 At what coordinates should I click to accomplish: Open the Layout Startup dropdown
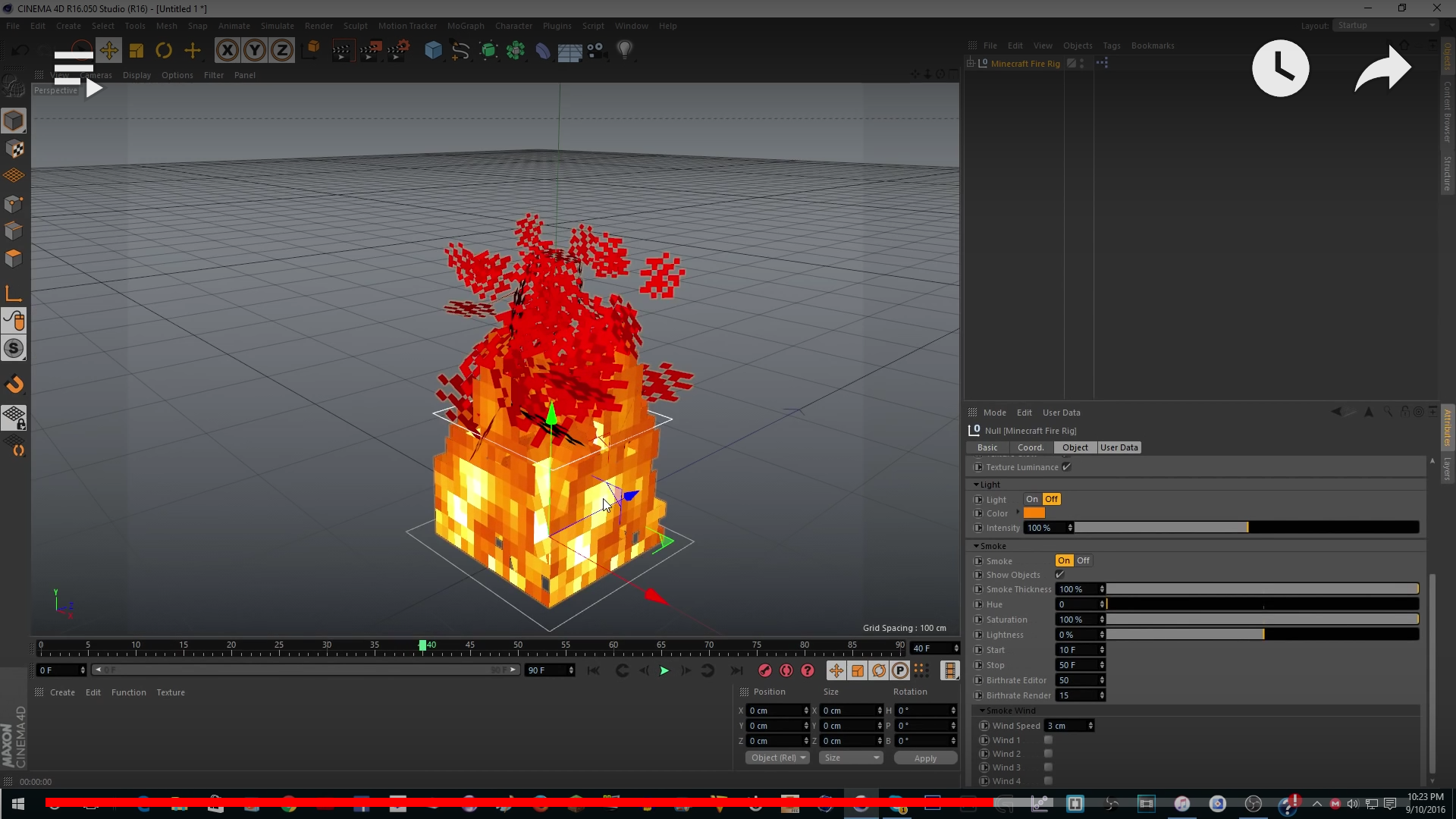point(1385,25)
